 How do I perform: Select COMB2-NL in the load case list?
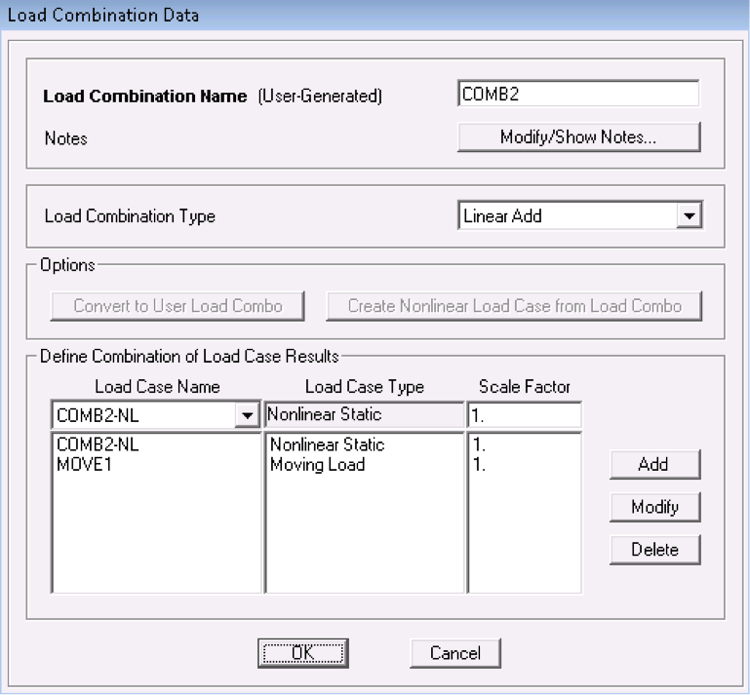click(x=98, y=445)
